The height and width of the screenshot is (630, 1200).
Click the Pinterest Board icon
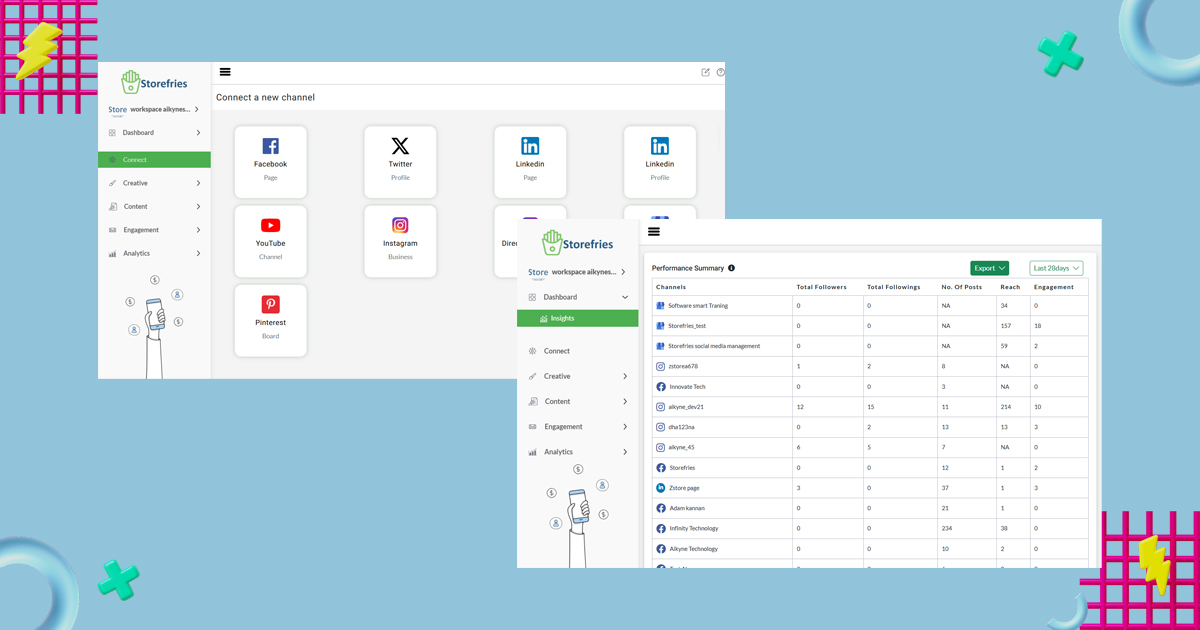(270, 304)
